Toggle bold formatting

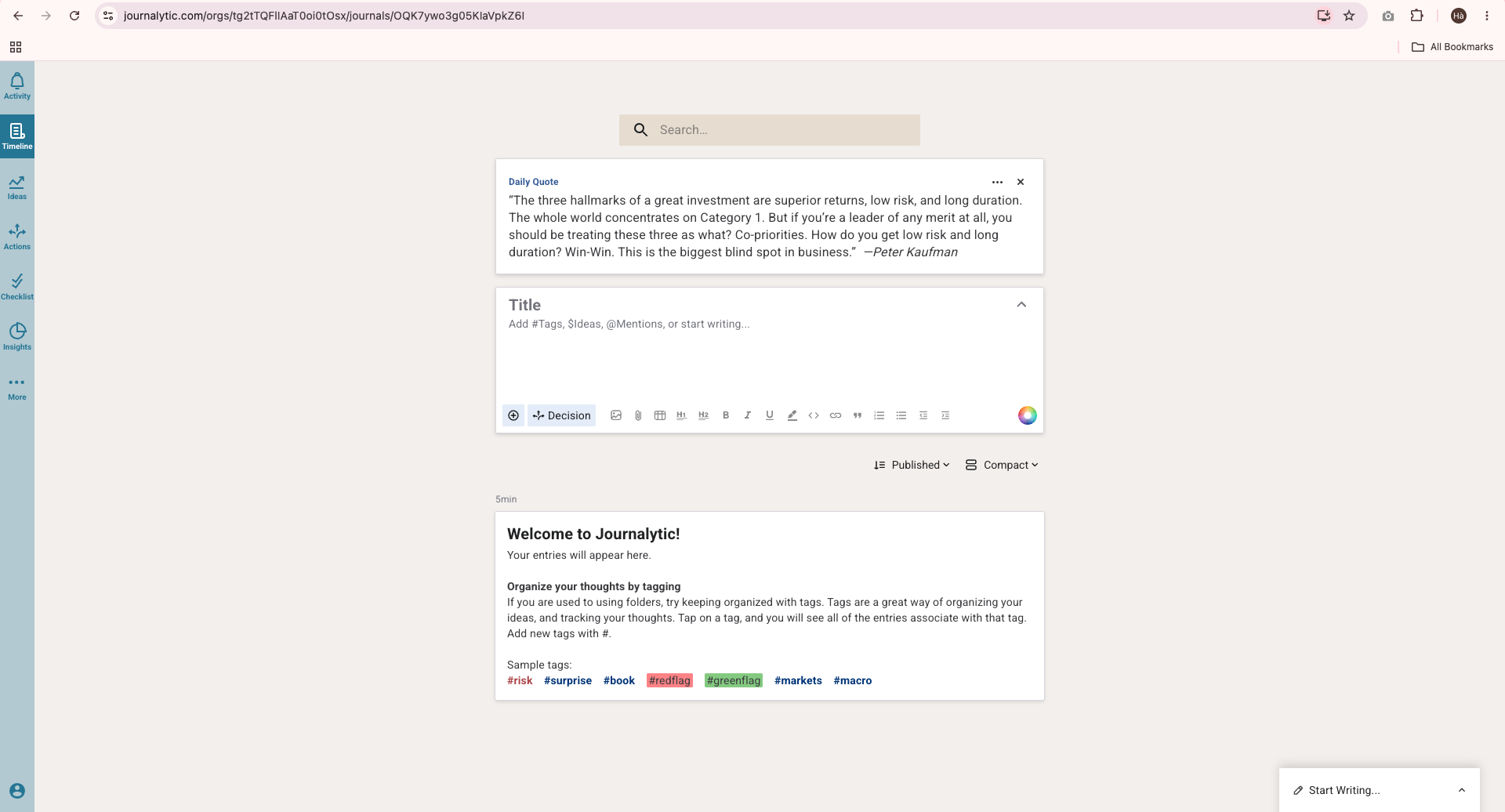(x=726, y=415)
